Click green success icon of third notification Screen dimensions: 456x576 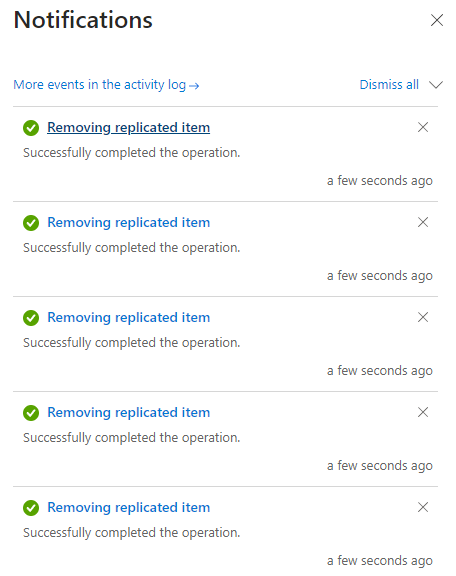[x=31, y=318]
